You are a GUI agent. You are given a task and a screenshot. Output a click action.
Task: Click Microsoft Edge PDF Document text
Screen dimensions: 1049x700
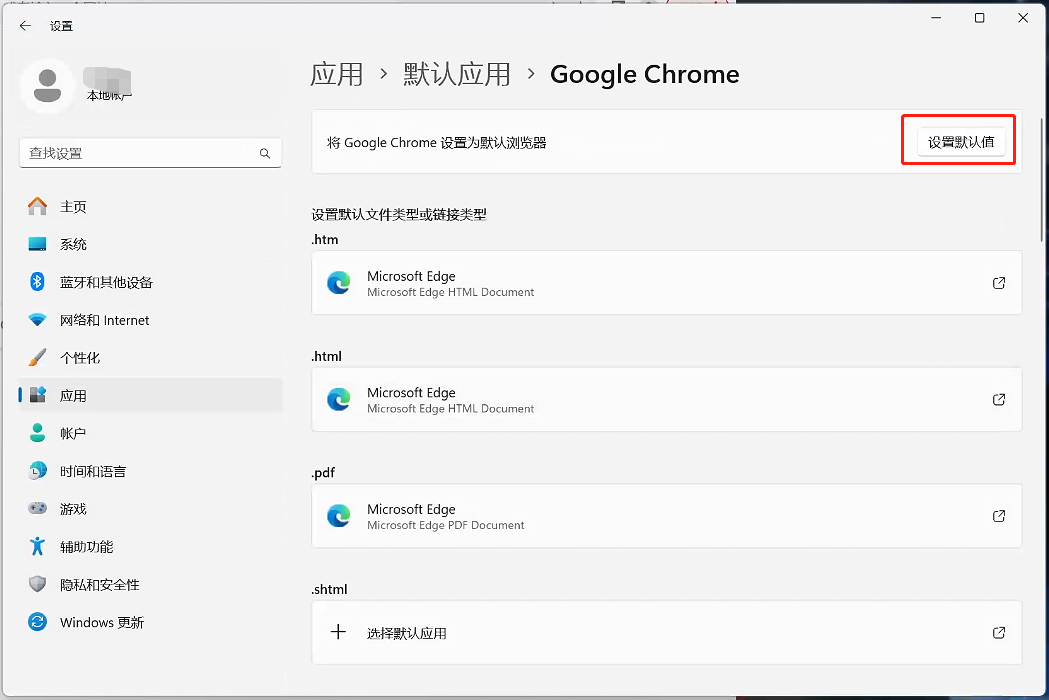[x=446, y=525]
